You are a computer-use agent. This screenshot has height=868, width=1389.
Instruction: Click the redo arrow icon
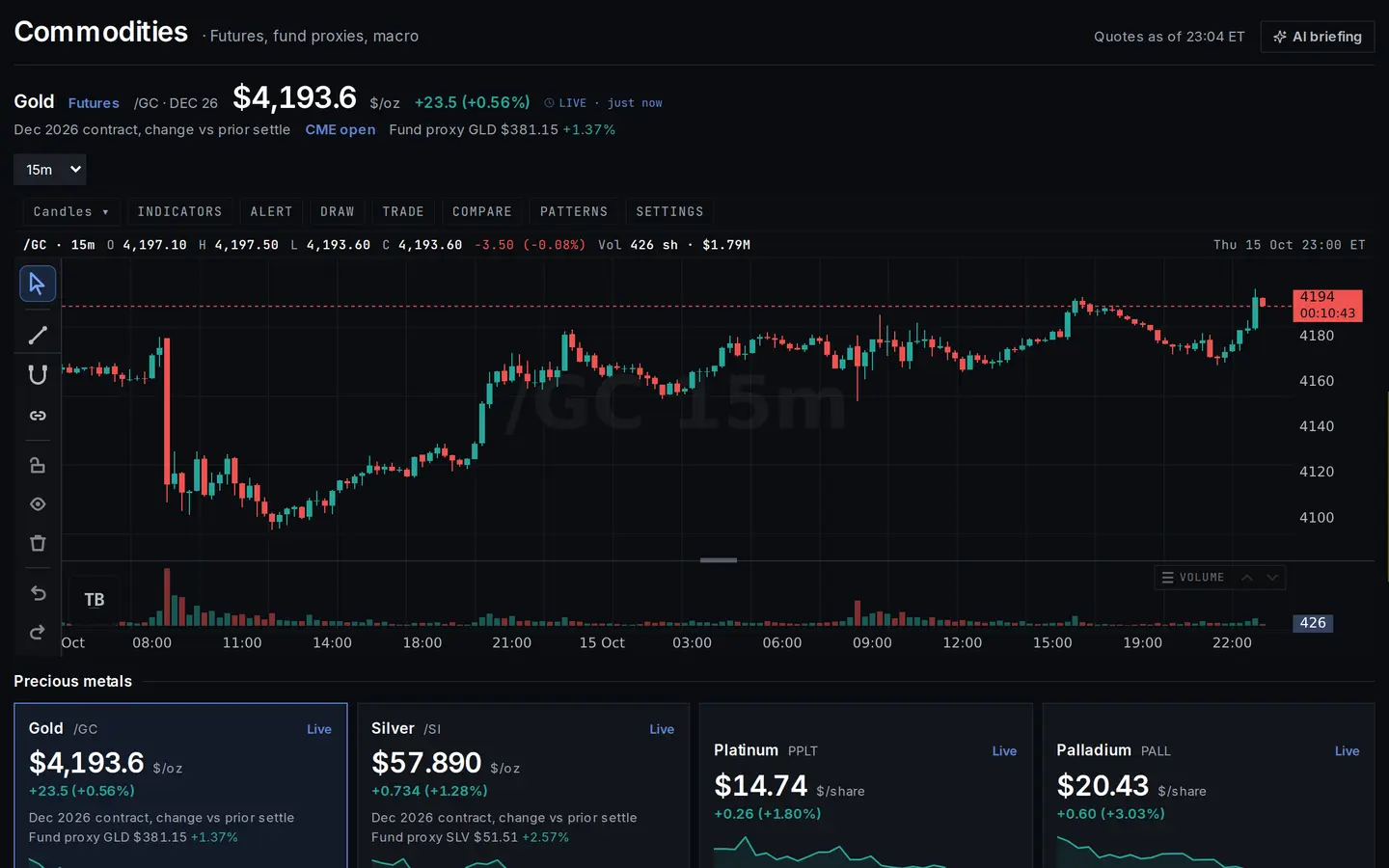point(38,633)
